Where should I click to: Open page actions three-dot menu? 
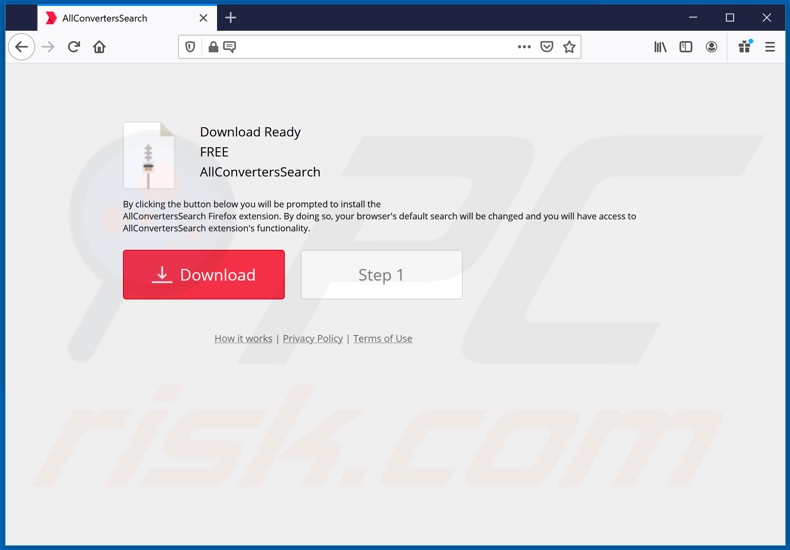(x=524, y=47)
